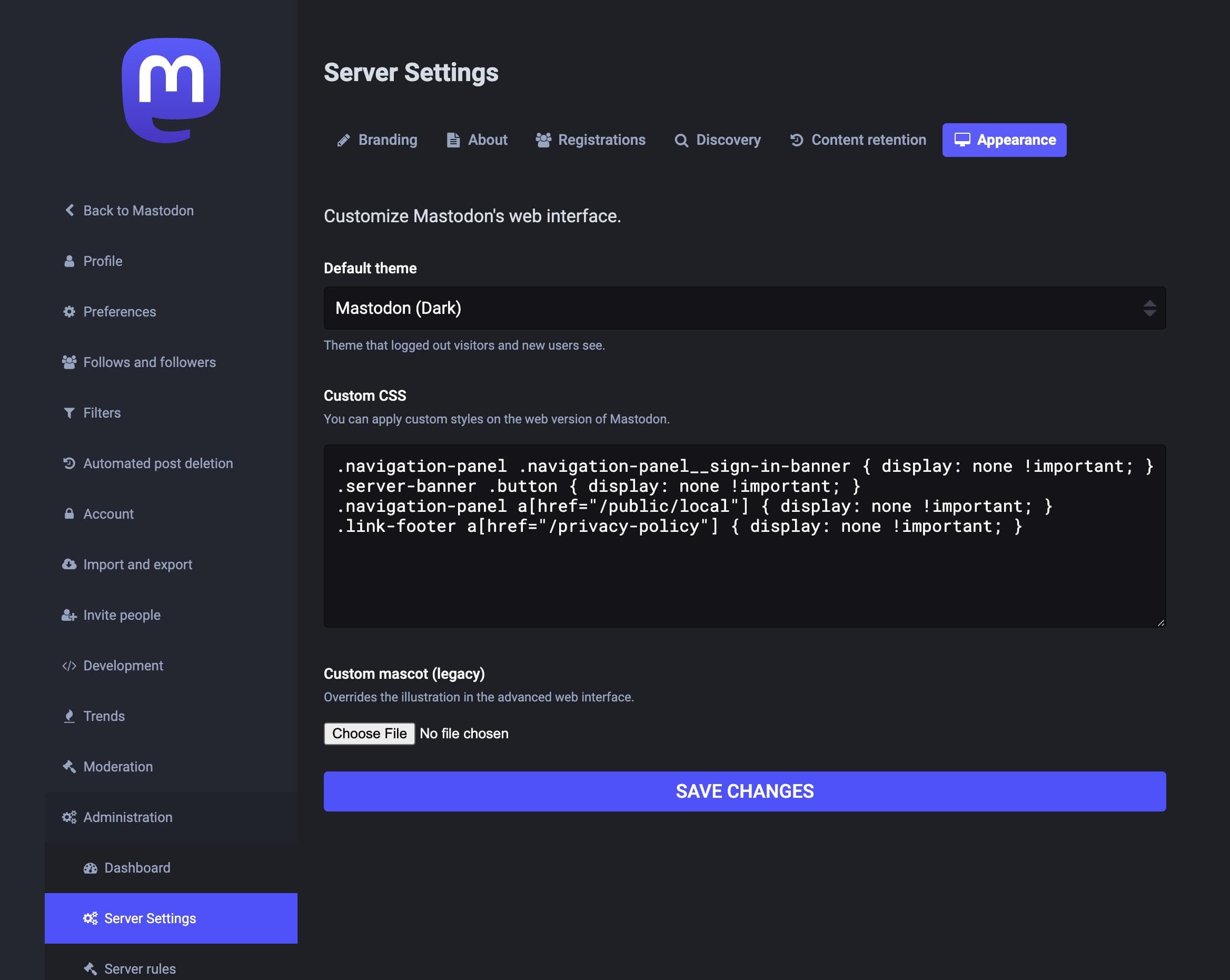Click the back chevron icon beside Back to Mastodon

70,211
